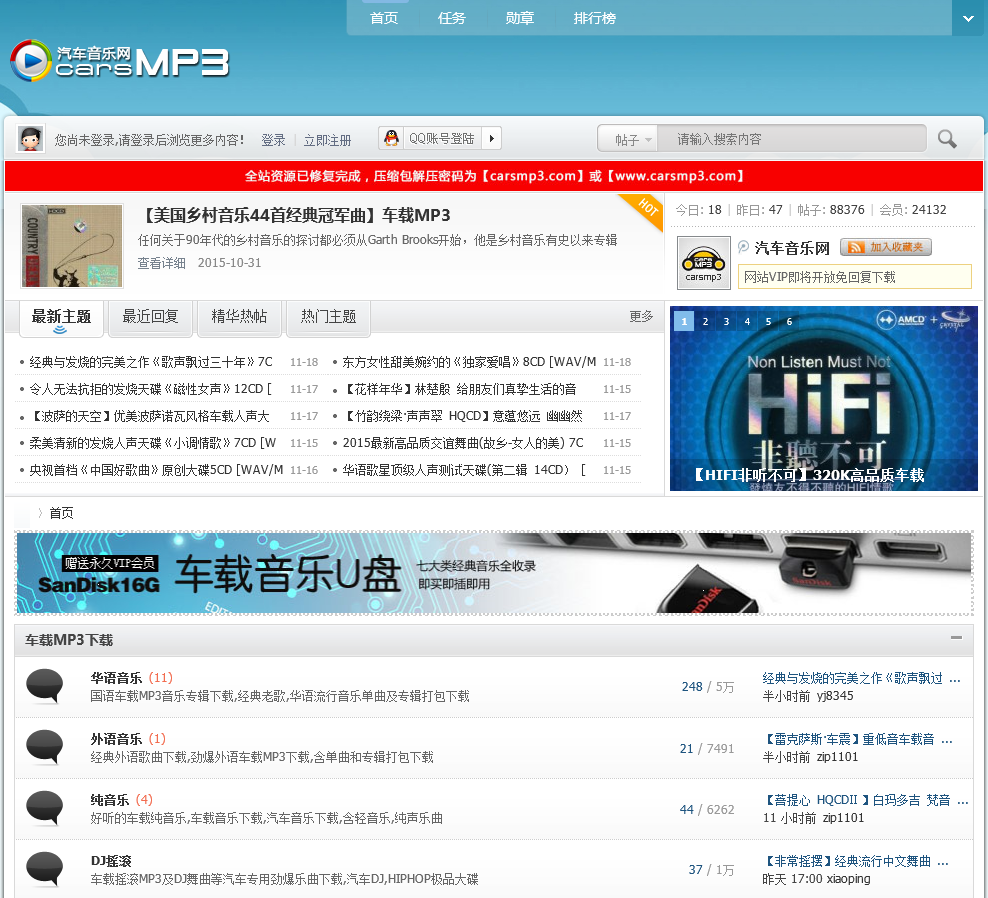Open thread 花样年华 林楚殷
This screenshot has width=988, height=898.
[459, 389]
